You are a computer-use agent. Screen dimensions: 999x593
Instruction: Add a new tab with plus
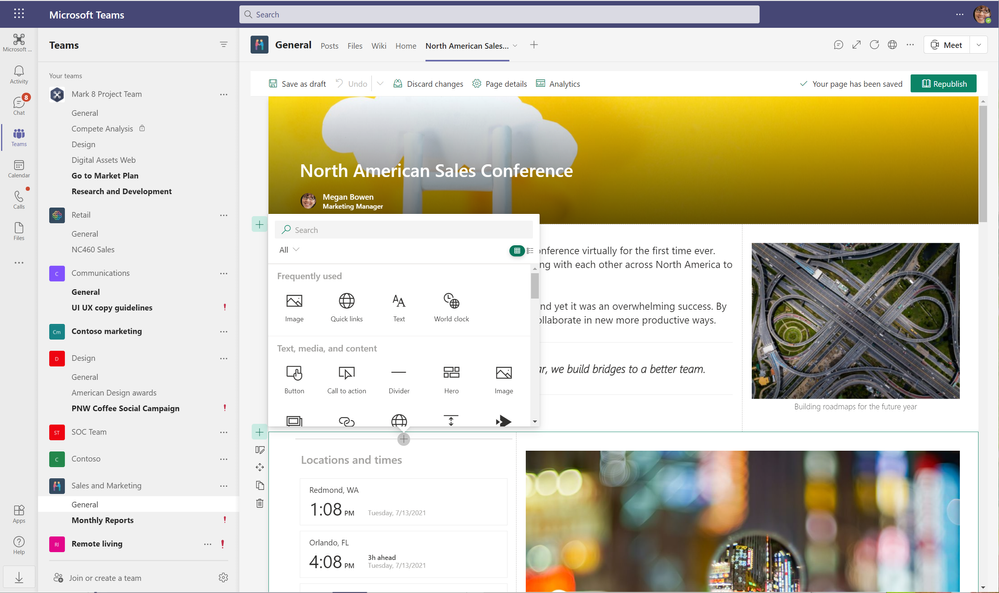point(534,45)
